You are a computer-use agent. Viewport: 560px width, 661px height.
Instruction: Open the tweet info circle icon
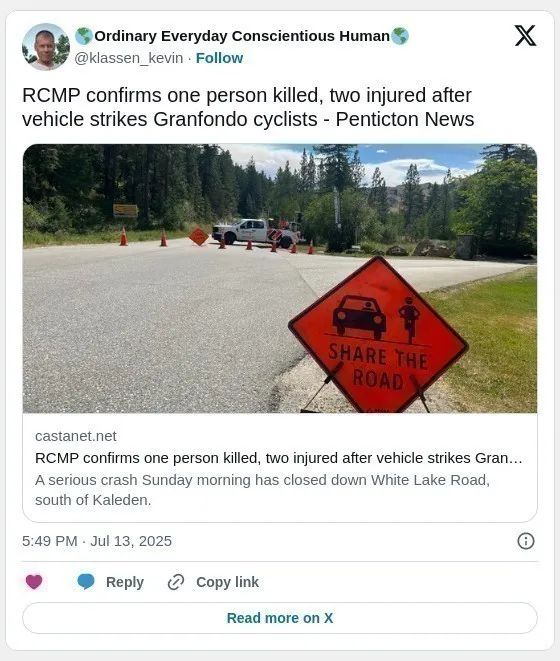525,541
